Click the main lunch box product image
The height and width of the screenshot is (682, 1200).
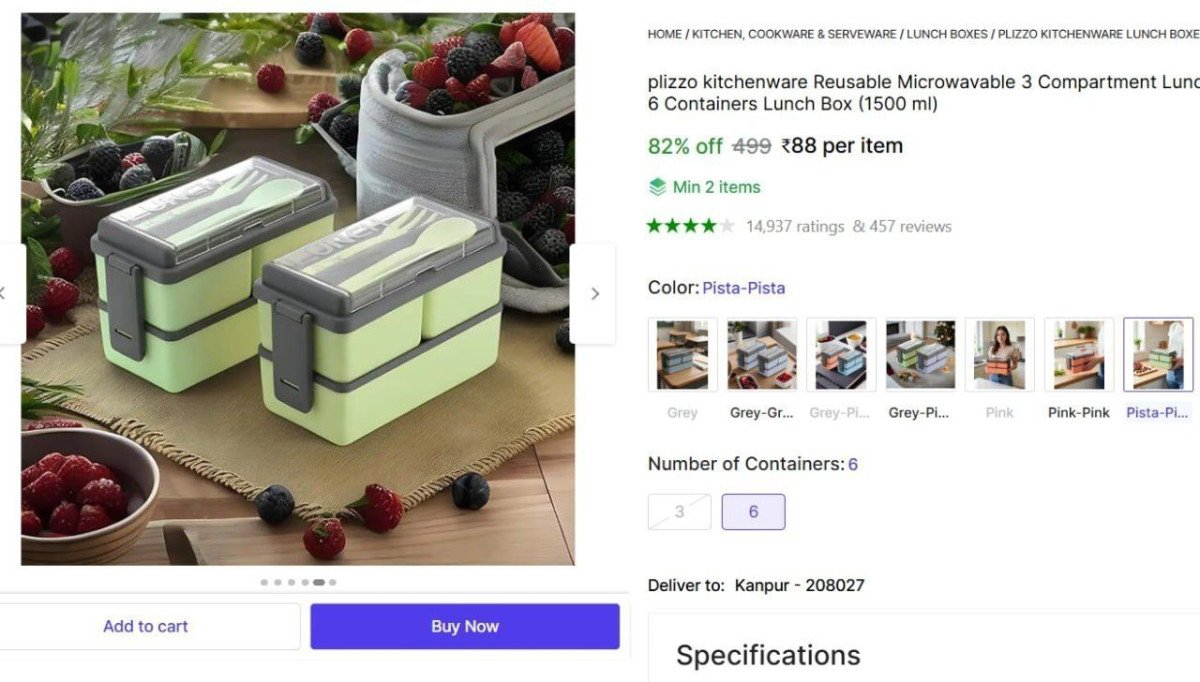pyautogui.click(x=298, y=289)
